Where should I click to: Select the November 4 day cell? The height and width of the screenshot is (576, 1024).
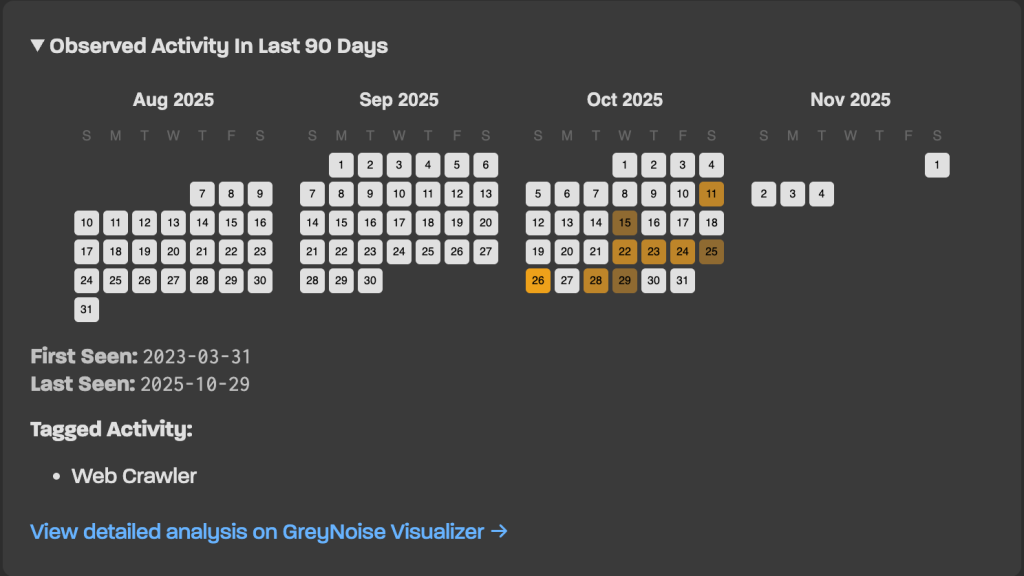pos(821,194)
